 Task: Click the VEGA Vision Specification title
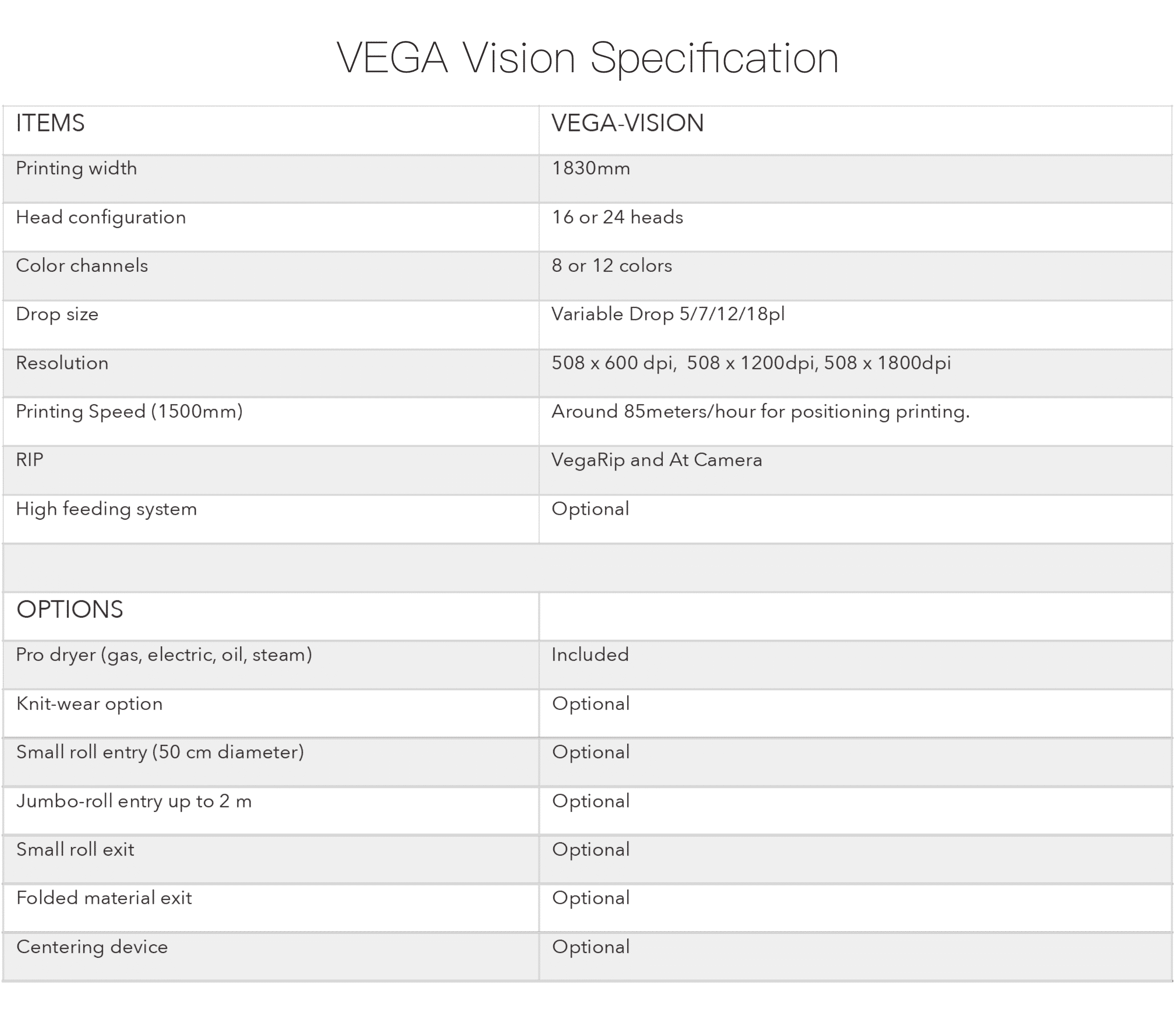pyautogui.click(x=587, y=58)
